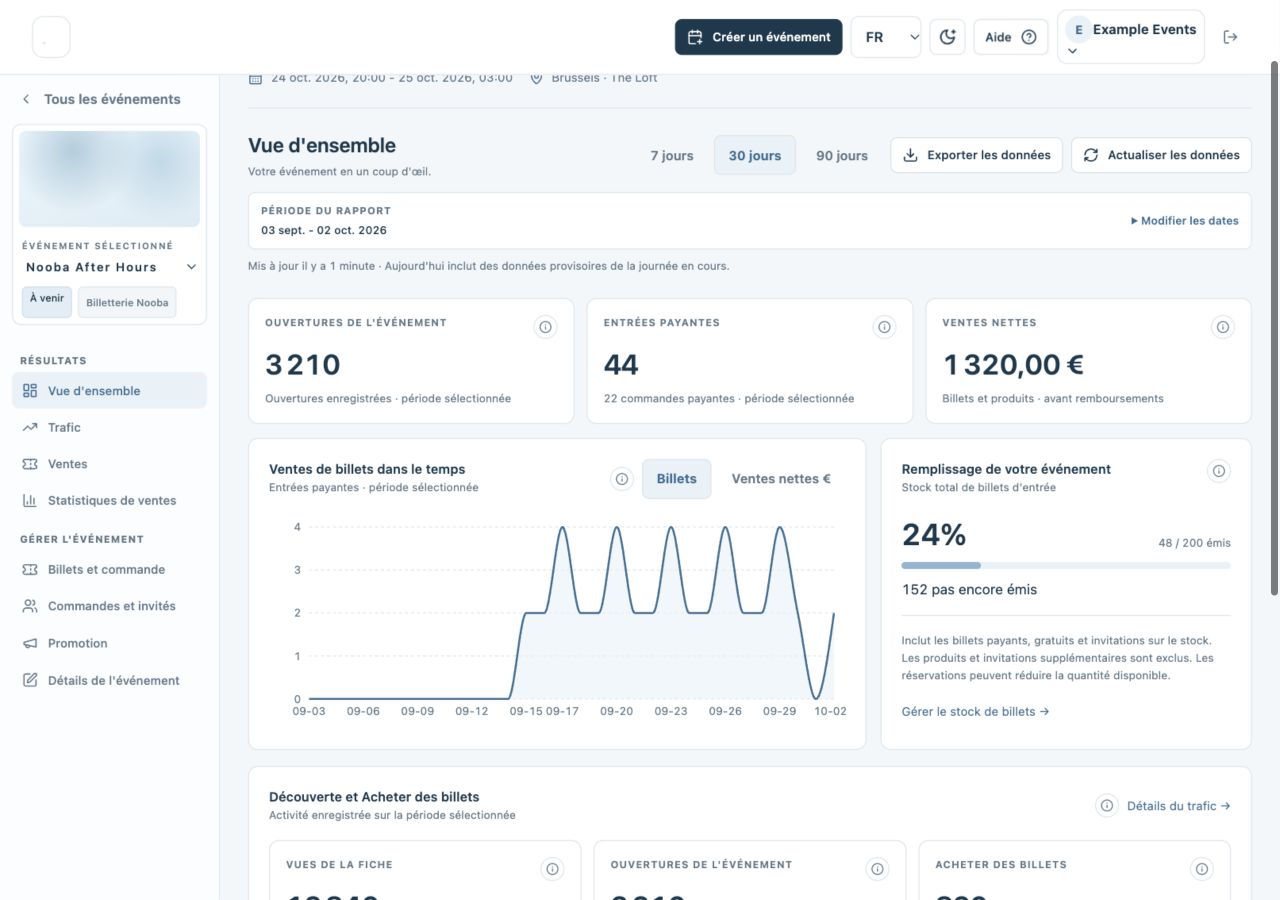Switch the chart to Ventes nettes €
The height and width of the screenshot is (900, 1280).
pyautogui.click(x=781, y=479)
